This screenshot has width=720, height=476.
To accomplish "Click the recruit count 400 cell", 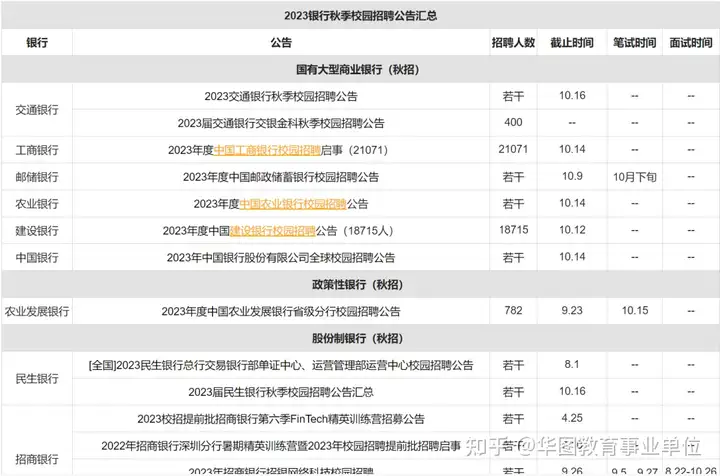I will point(513,123).
